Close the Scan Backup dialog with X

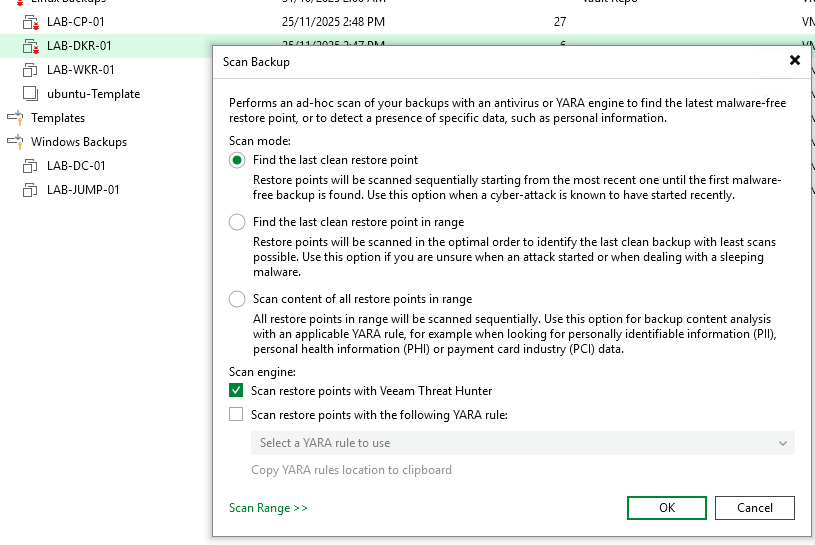click(x=795, y=61)
